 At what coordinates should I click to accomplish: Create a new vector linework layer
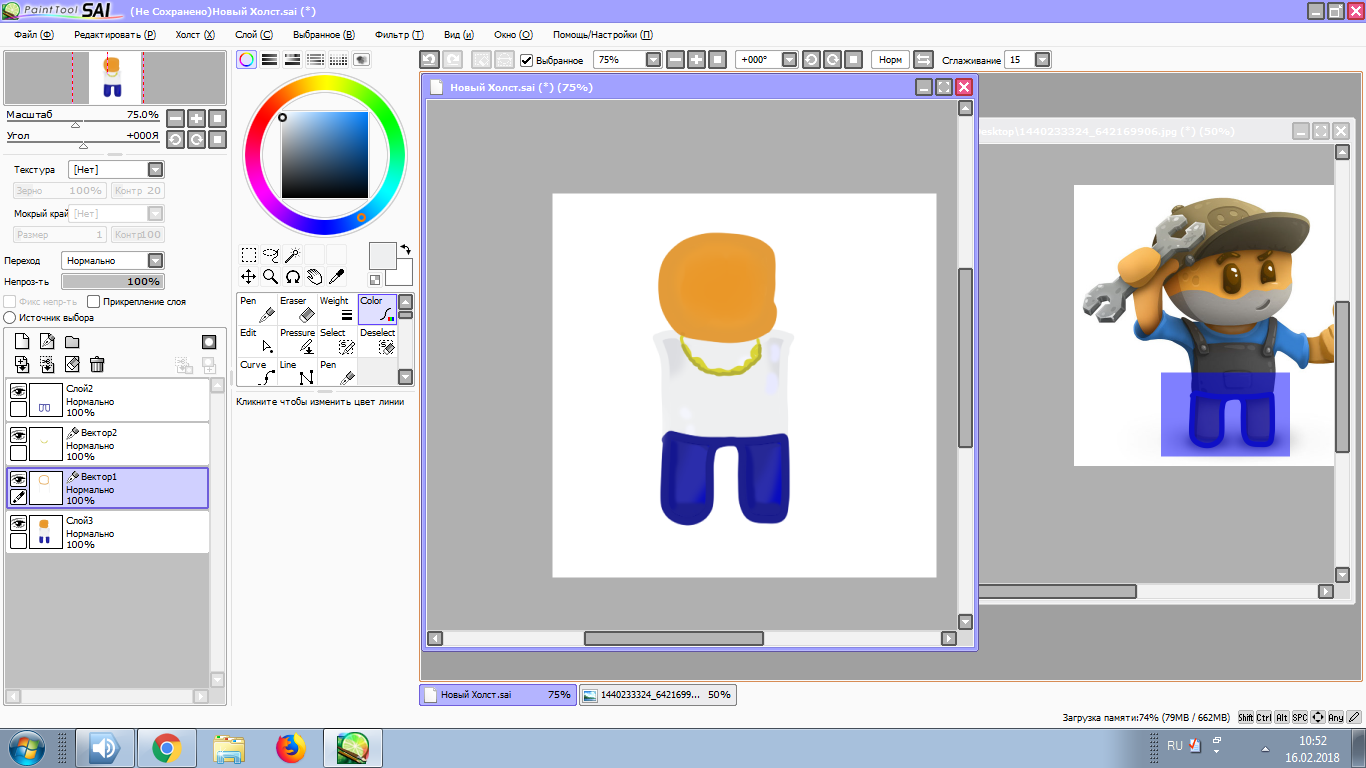click(47, 342)
